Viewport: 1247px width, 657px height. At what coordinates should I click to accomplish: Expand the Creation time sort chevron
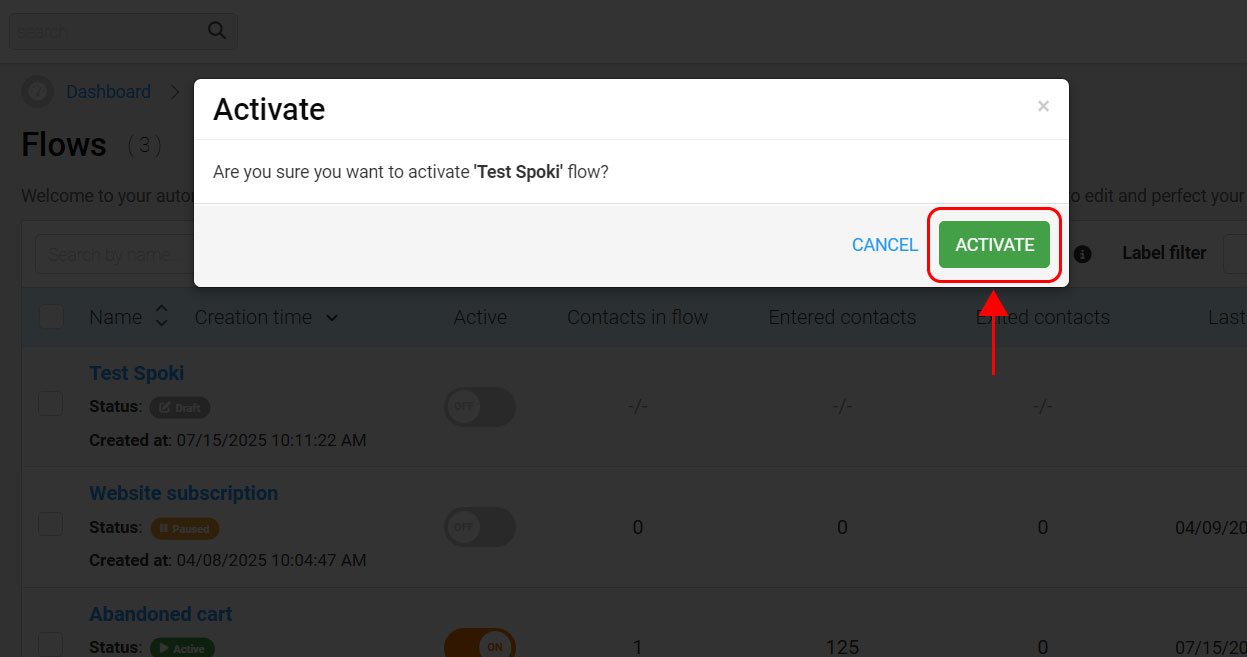click(x=332, y=318)
